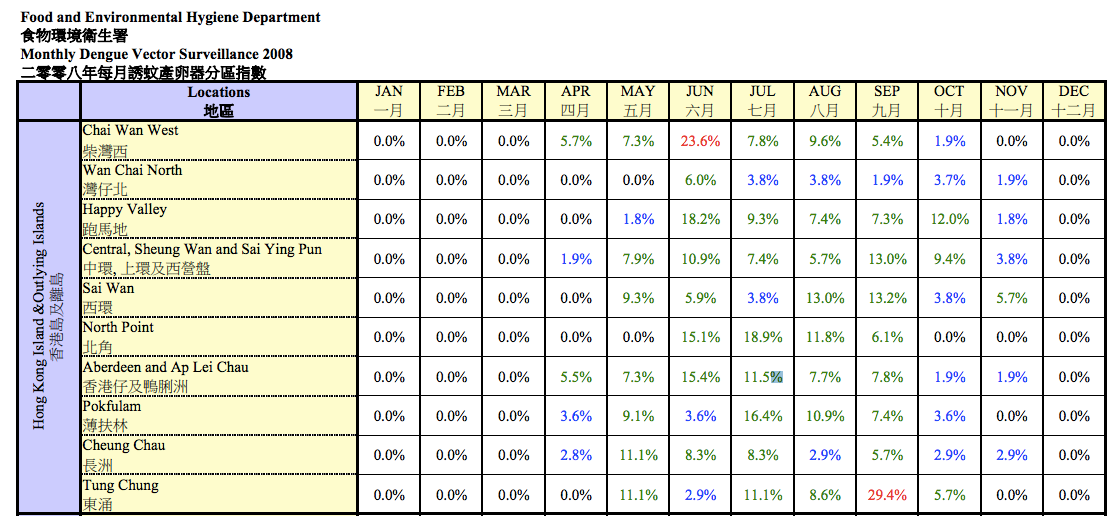The height and width of the screenshot is (516, 1115).
Task: Click Tung Chung September value 29.4%
Action: (x=887, y=495)
